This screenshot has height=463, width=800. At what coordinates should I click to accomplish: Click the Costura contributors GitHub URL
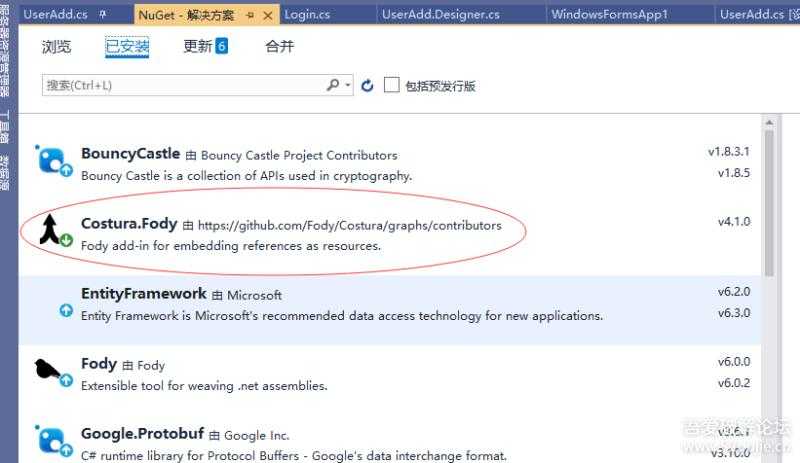(x=349, y=226)
